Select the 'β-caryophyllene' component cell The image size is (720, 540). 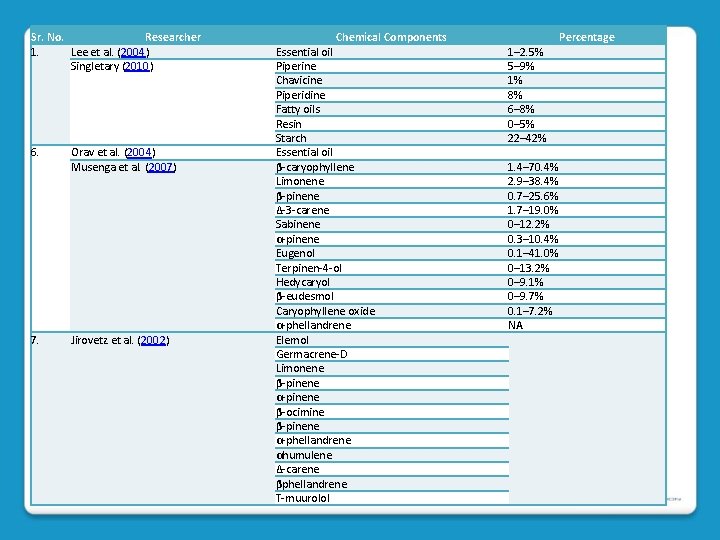391,167
